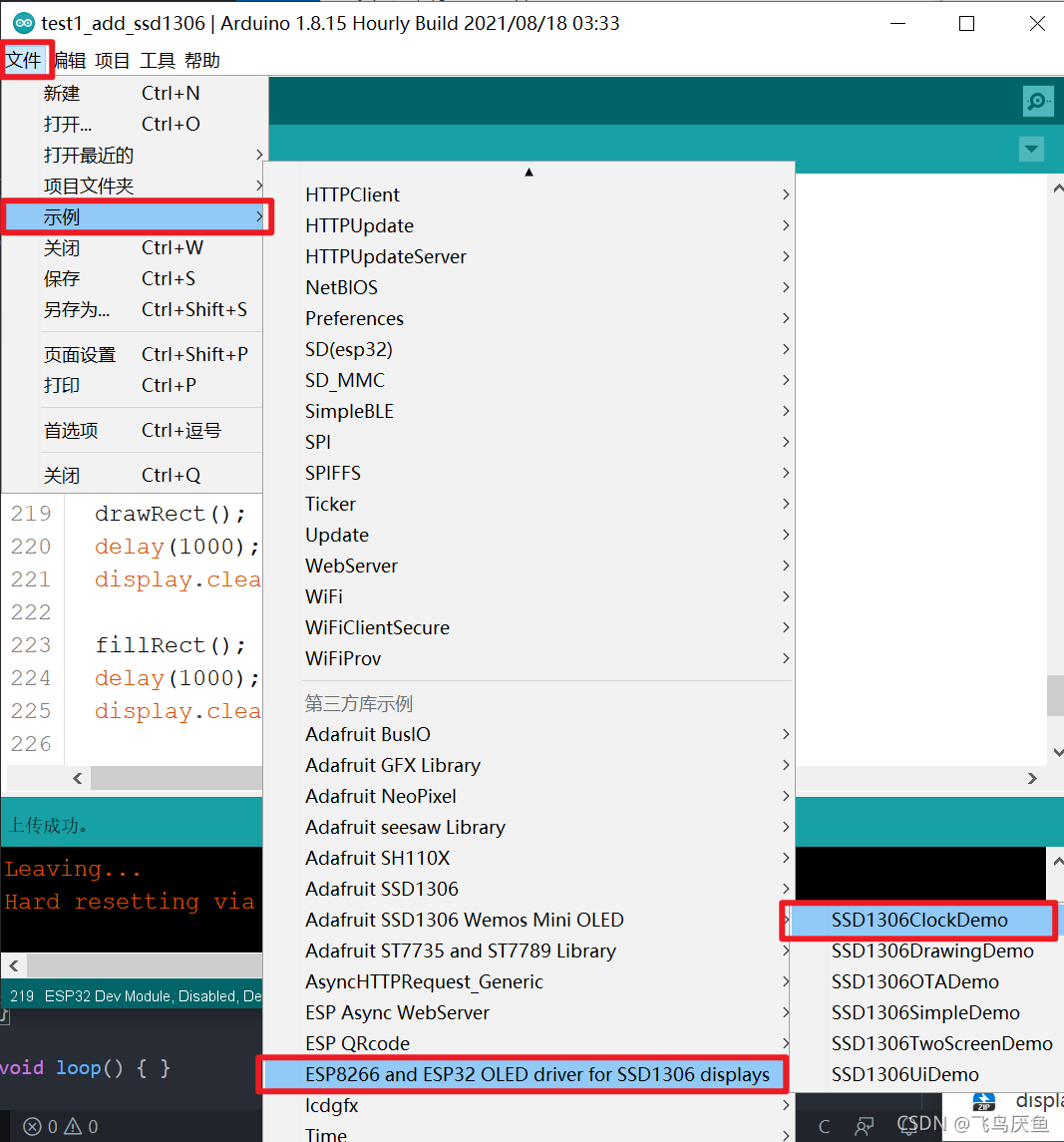Image resolution: width=1064 pixels, height=1142 pixels.
Task: Click editor horizontal scrollbar right arrow
Action: 1032,779
